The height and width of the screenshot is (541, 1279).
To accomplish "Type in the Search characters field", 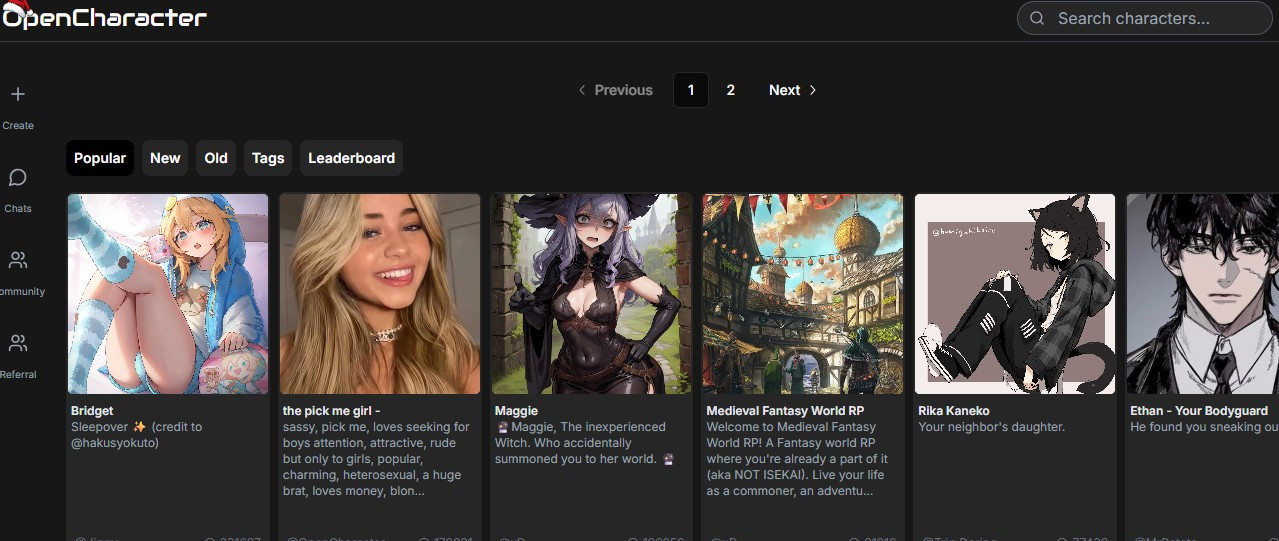I will (1150, 18).
